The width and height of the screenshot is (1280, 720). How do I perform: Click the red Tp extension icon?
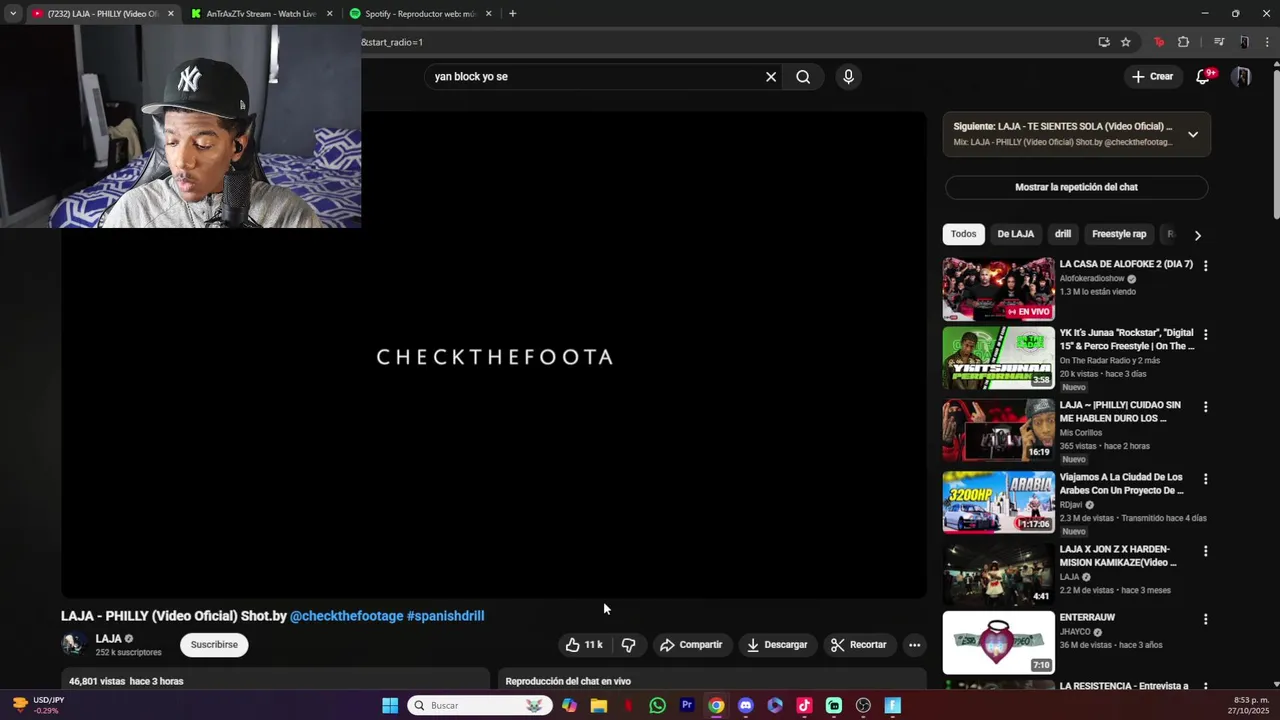(x=1159, y=42)
